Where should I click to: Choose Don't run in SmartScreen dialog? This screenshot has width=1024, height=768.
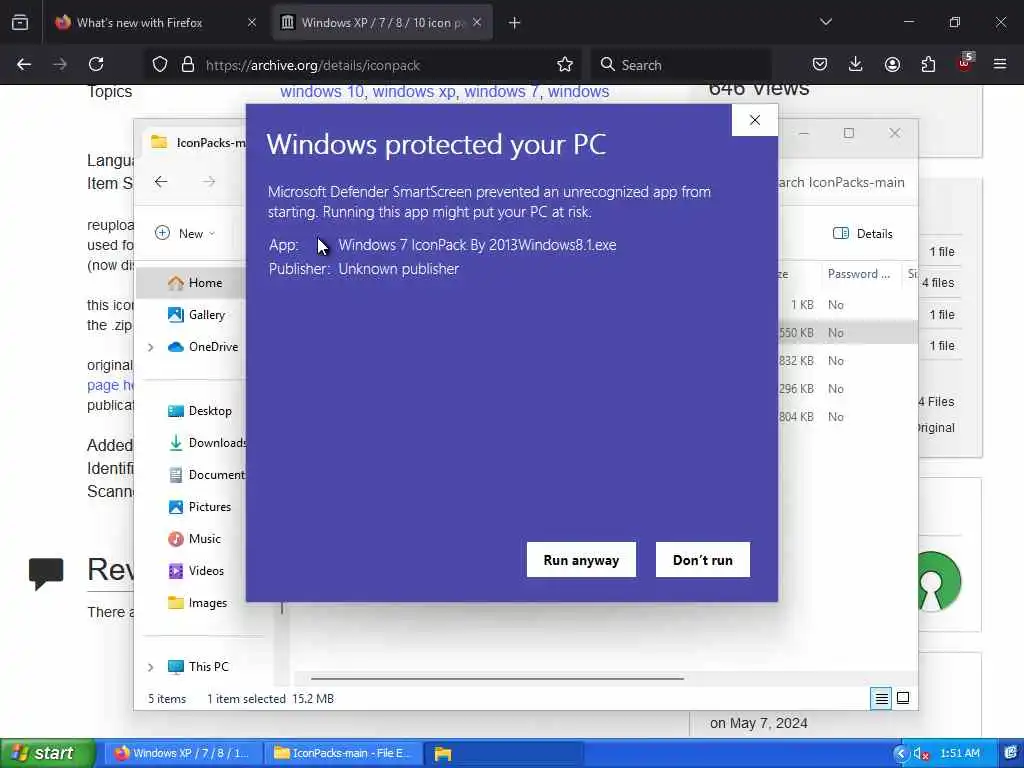click(x=703, y=560)
